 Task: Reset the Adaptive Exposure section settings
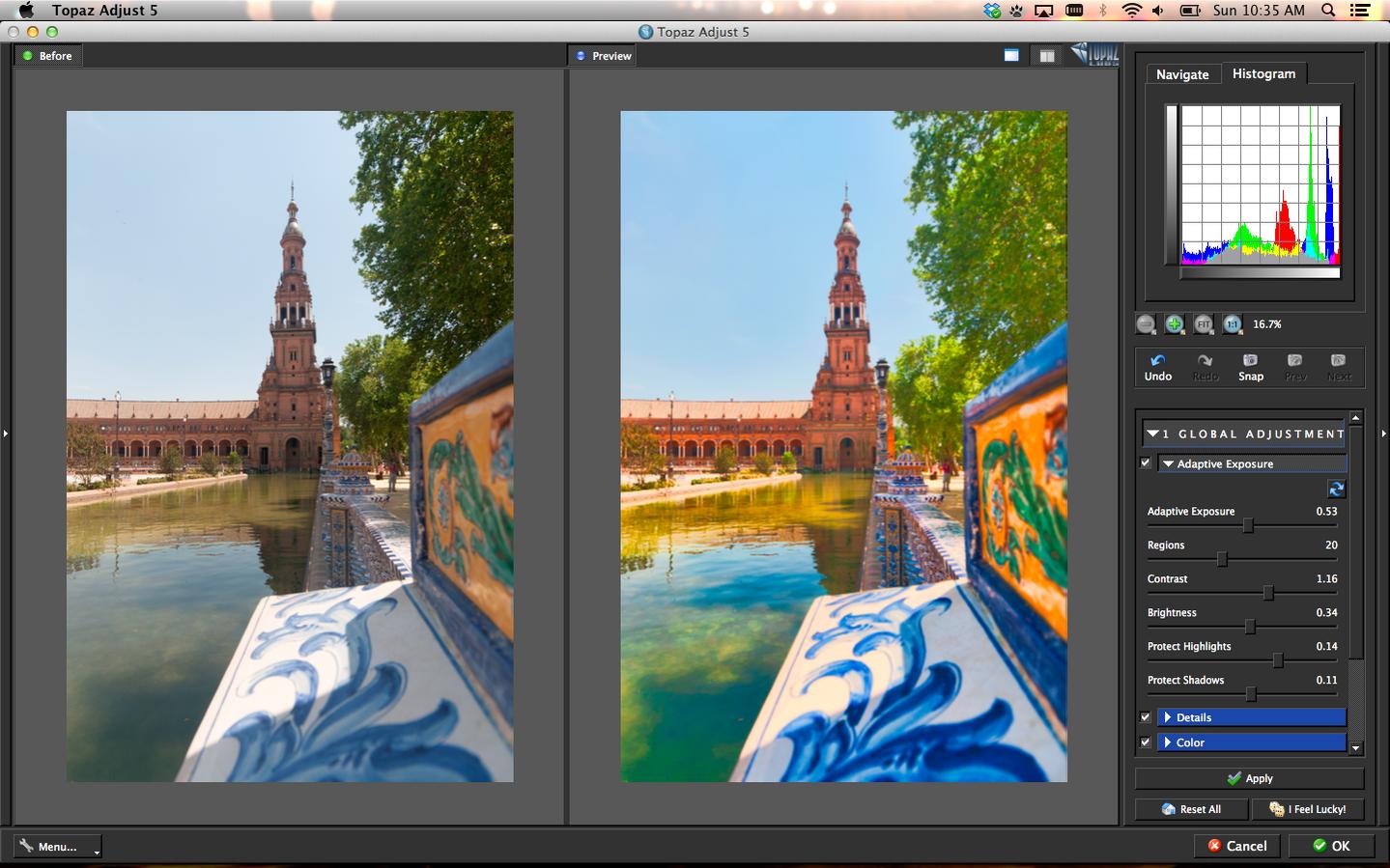[x=1336, y=490]
